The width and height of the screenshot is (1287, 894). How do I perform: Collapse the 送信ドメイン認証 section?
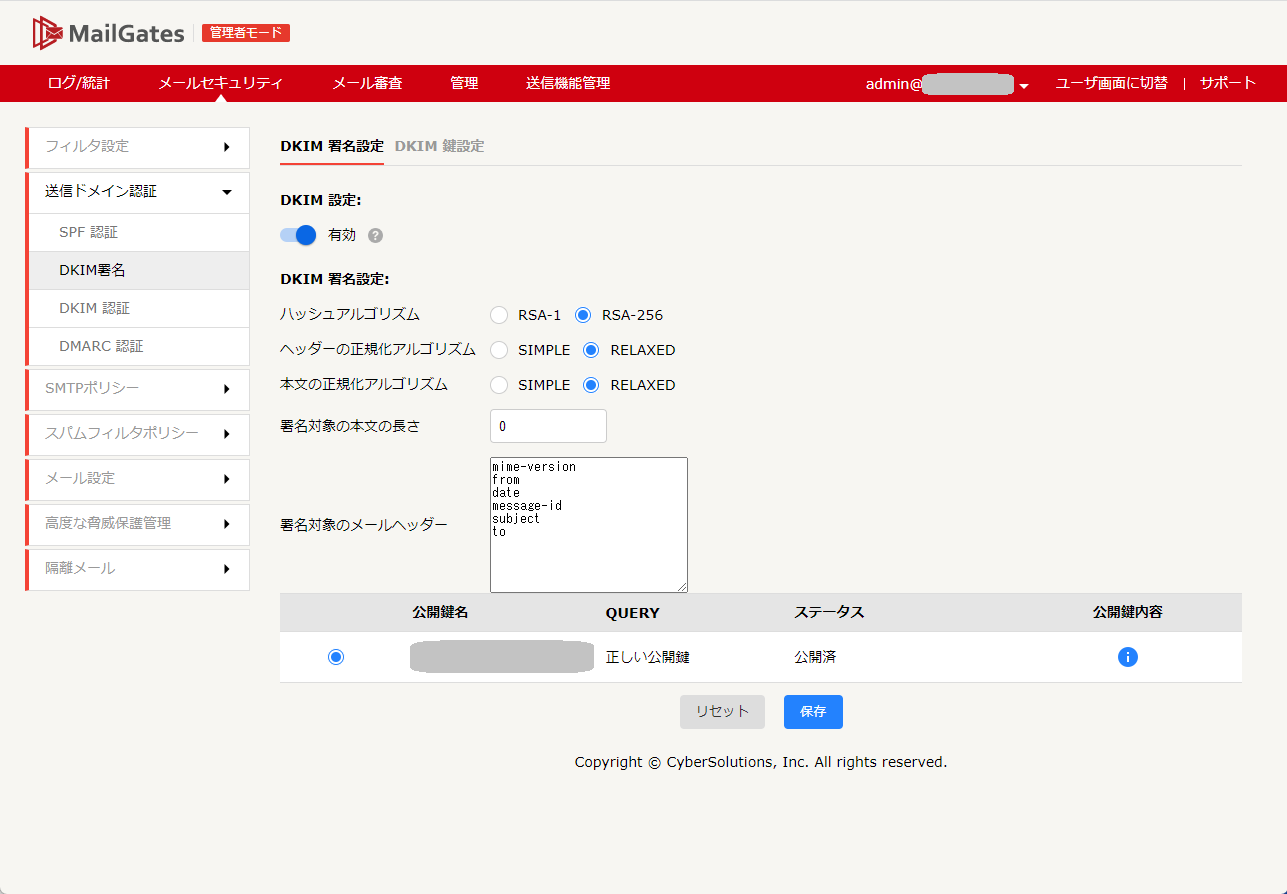click(x=138, y=192)
